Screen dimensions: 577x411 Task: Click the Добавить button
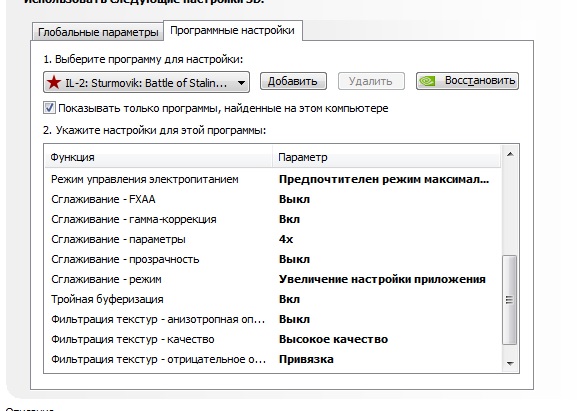tap(293, 81)
